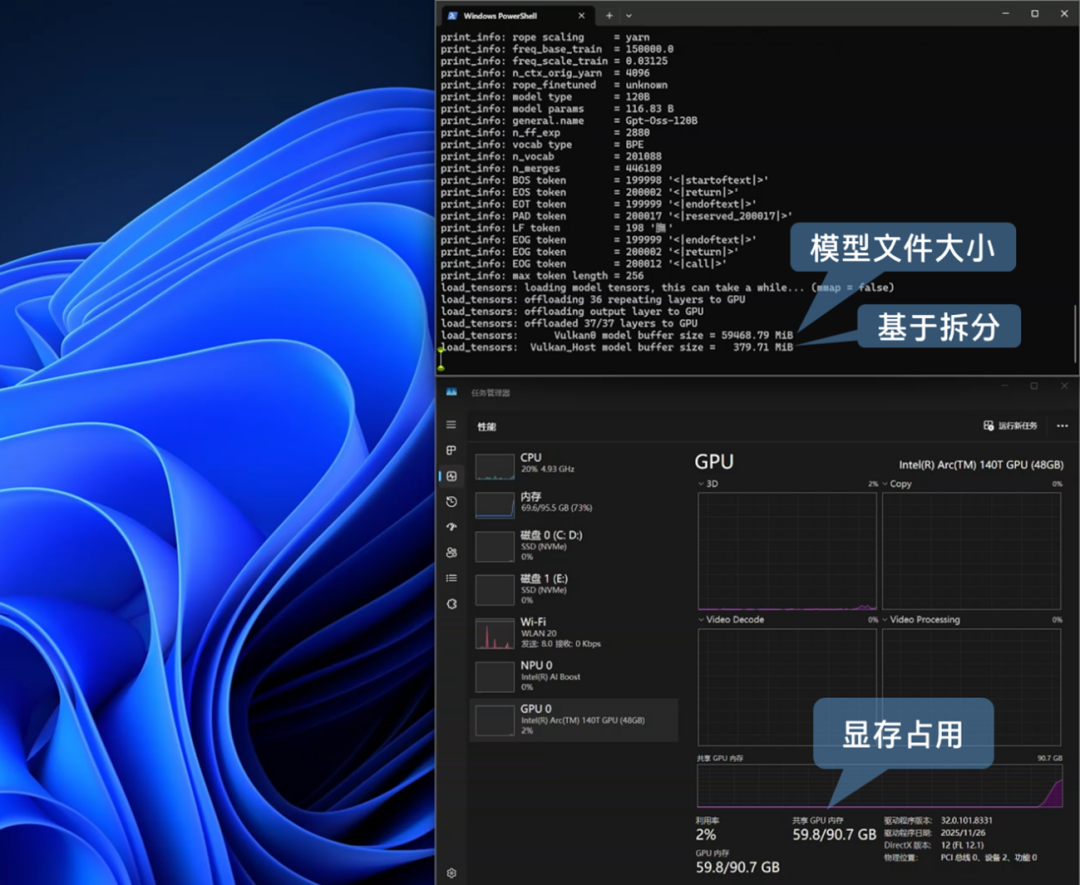Close the Windows PowerShell tab
Screen dimensions: 1080x885
[x=581, y=15]
